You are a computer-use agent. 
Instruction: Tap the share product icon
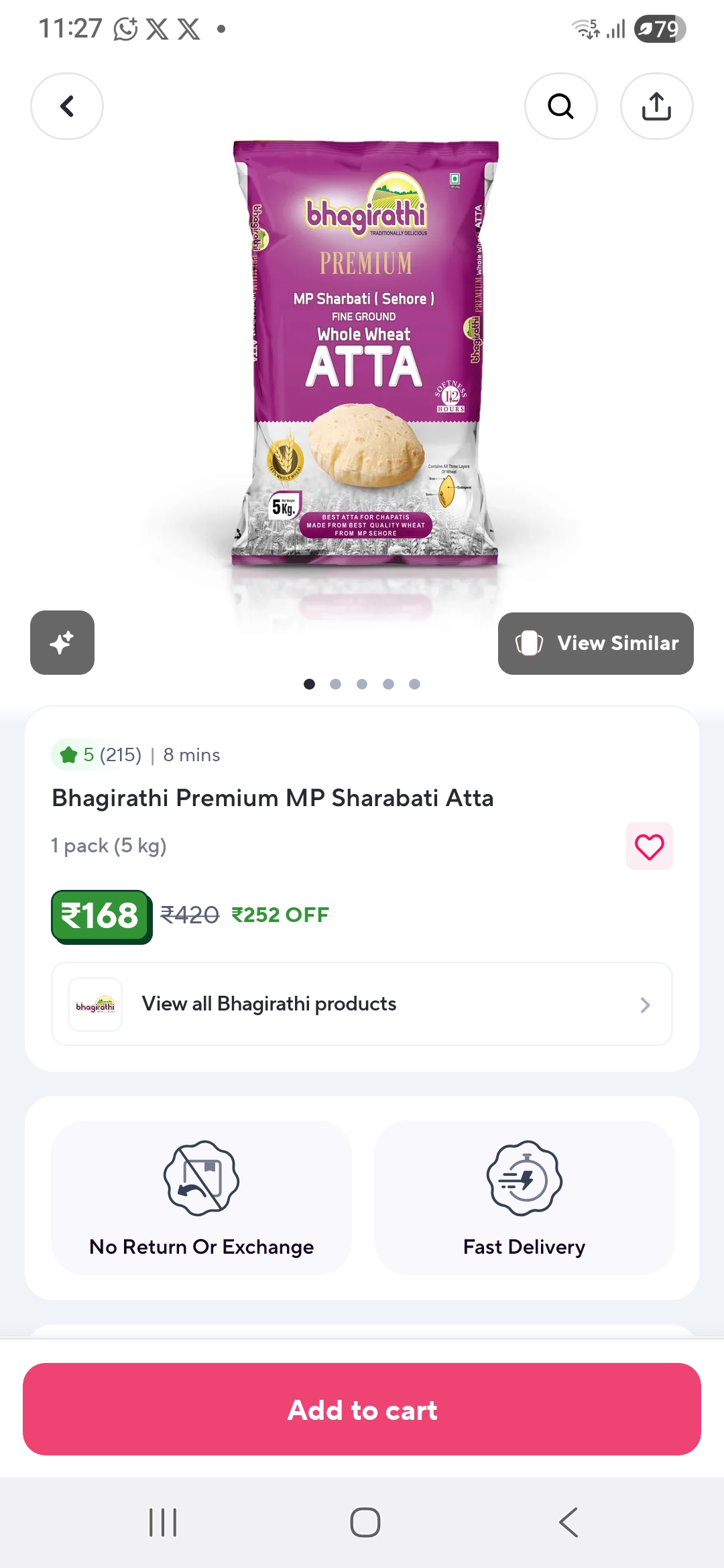(x=657, y=106)
